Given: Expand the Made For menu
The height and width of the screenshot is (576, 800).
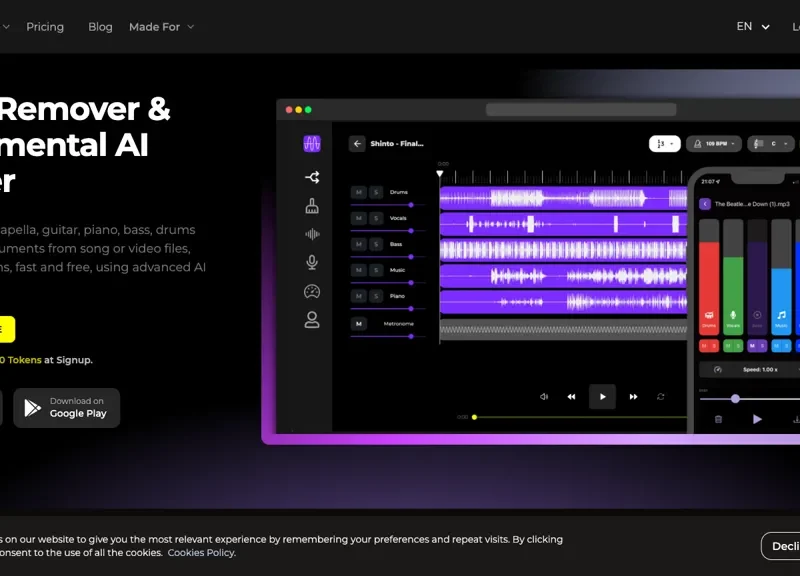Looking at the screenshot, I should [161, 27].
